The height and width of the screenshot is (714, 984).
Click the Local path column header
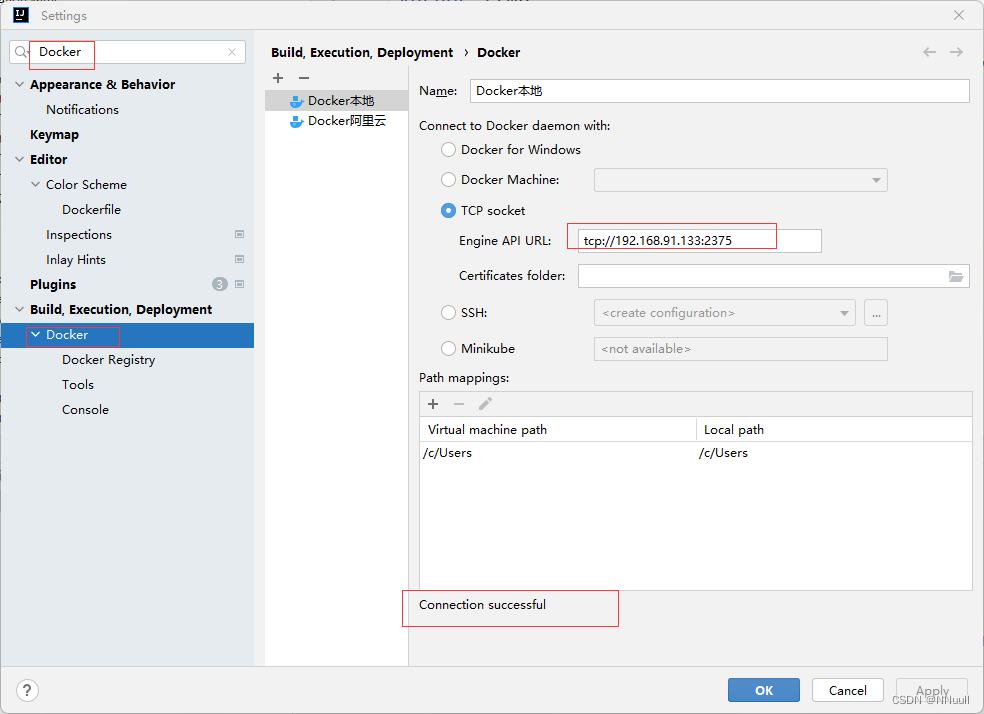point(834,430)
